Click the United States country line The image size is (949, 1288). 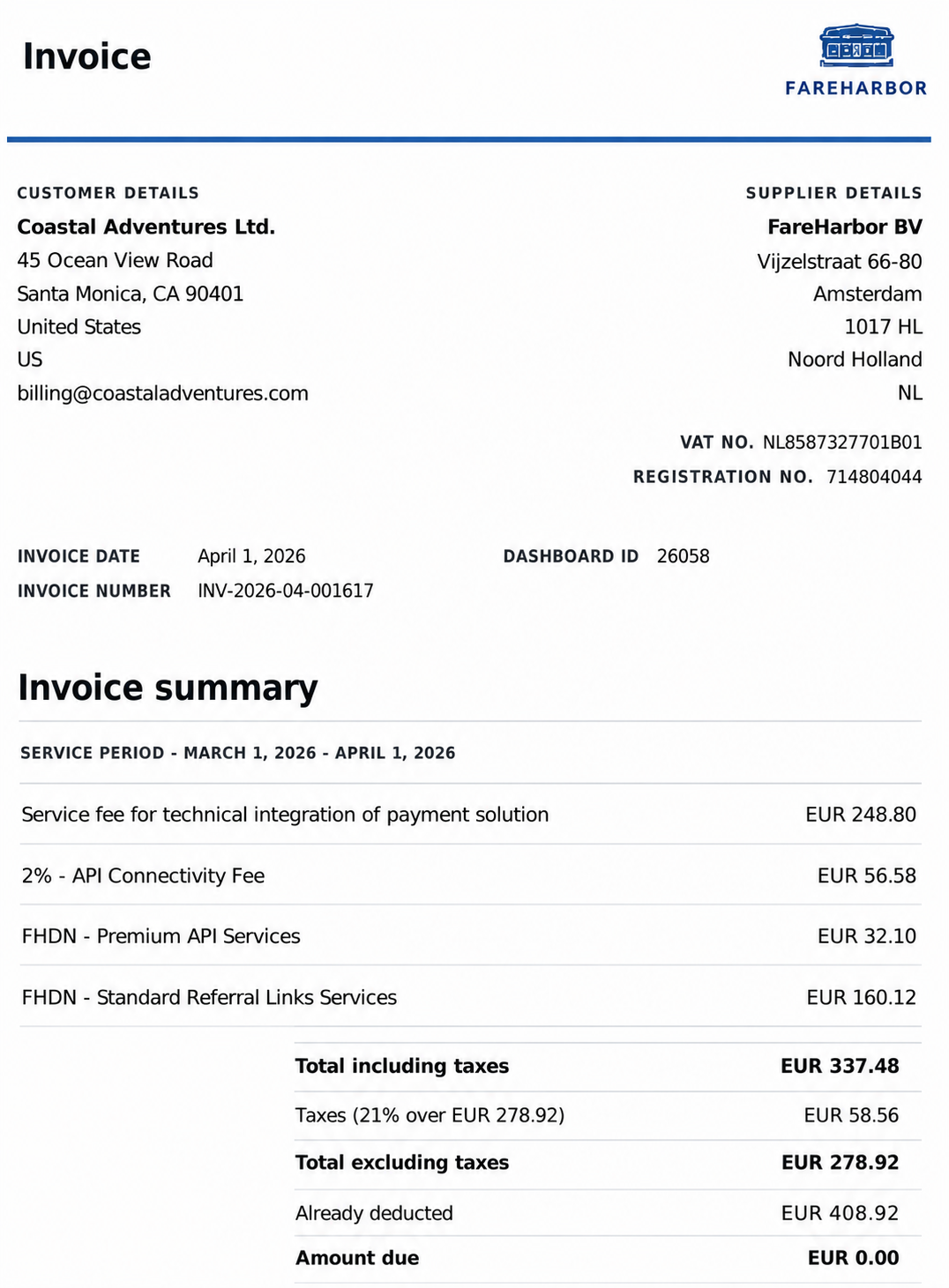click(x=79, y=327)
